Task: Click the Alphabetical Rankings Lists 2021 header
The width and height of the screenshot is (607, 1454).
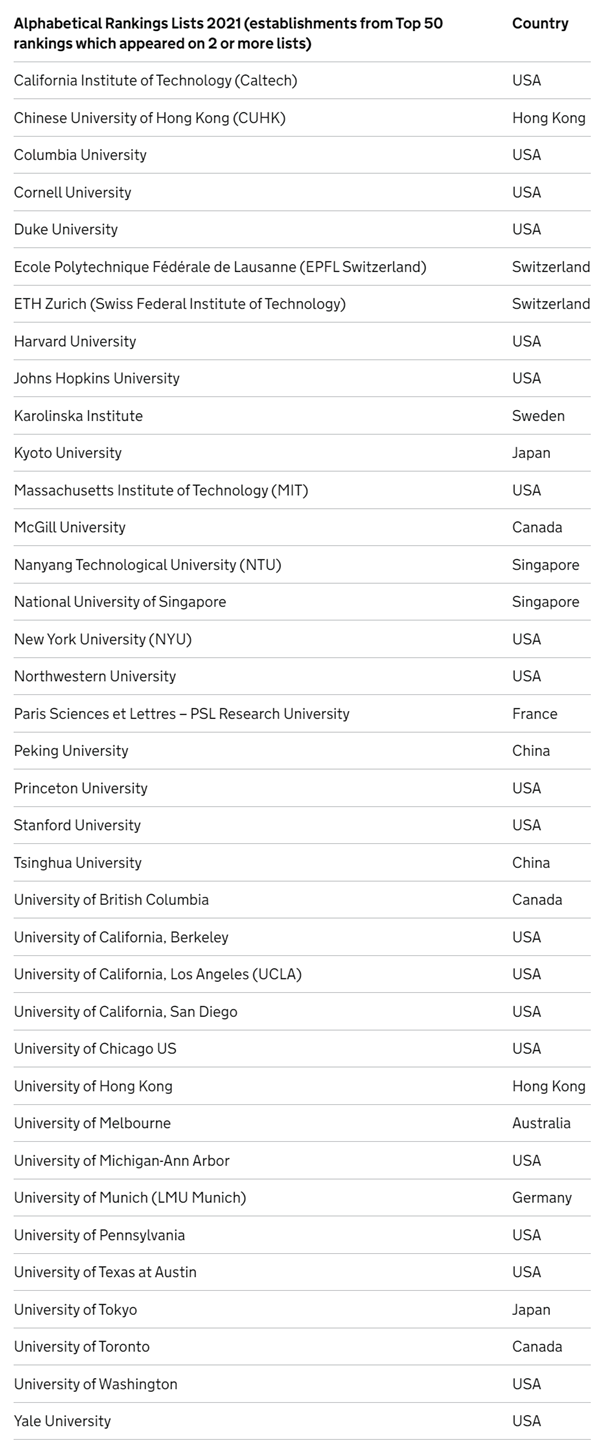Action: (228, 33)
